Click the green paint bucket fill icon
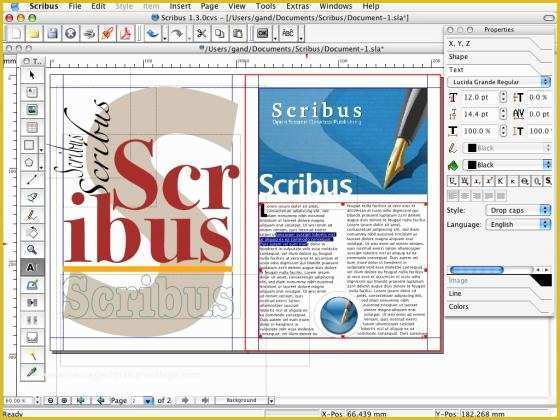This screenshot has height=420, width=560. click(x=453, y=165)
